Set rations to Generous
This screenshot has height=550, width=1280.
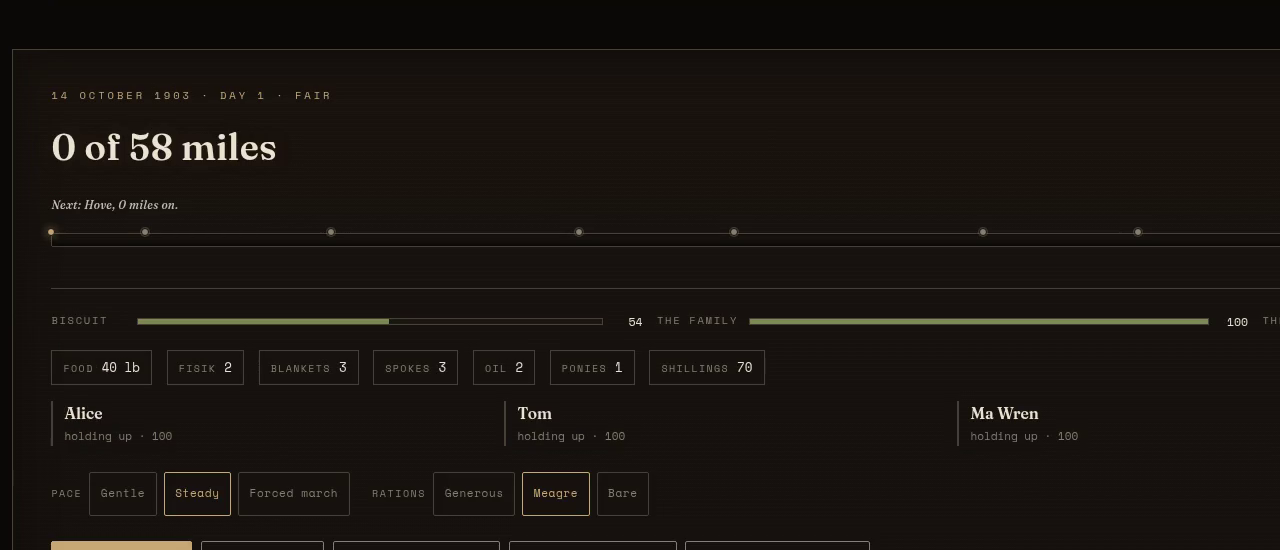[474, 494]
